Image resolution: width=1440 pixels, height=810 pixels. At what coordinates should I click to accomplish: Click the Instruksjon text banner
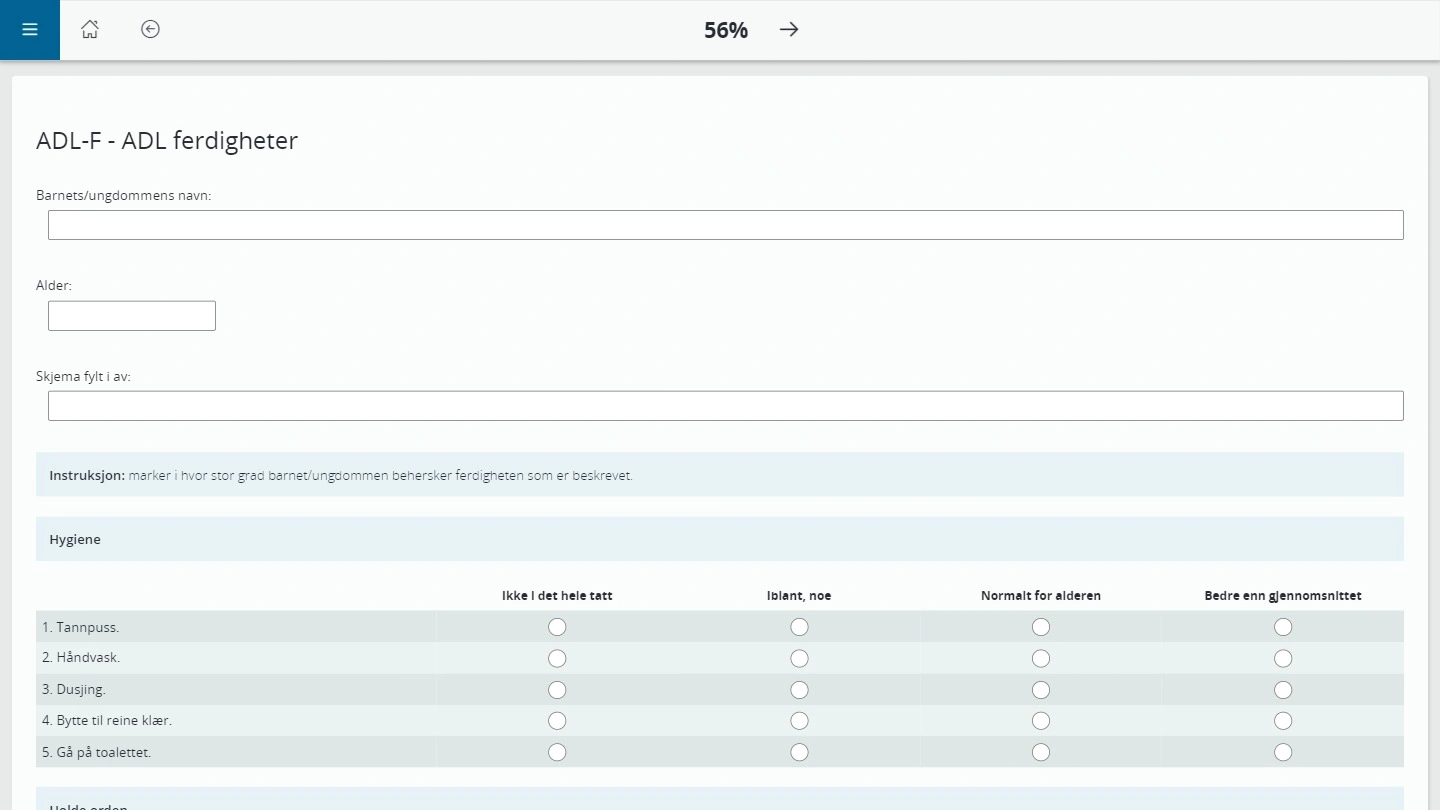click(720, 475)
